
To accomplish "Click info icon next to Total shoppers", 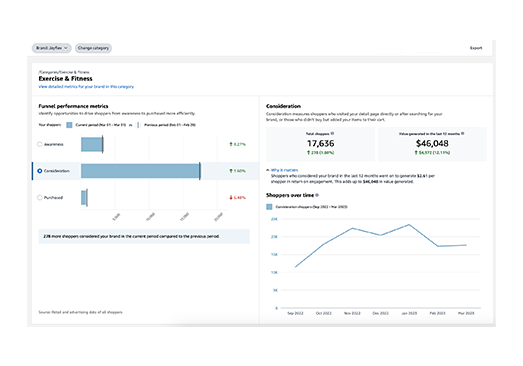I will (332, 133).
